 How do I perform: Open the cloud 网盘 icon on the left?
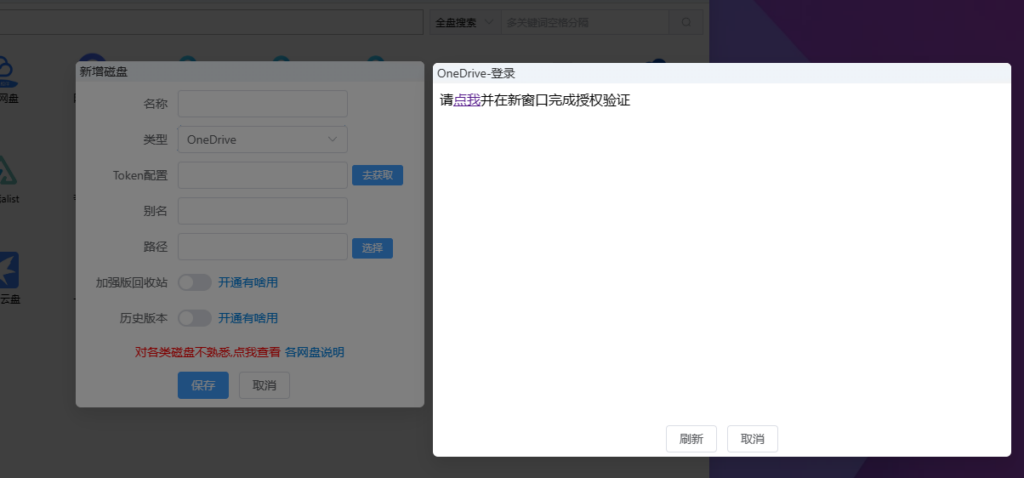point(6,71)
